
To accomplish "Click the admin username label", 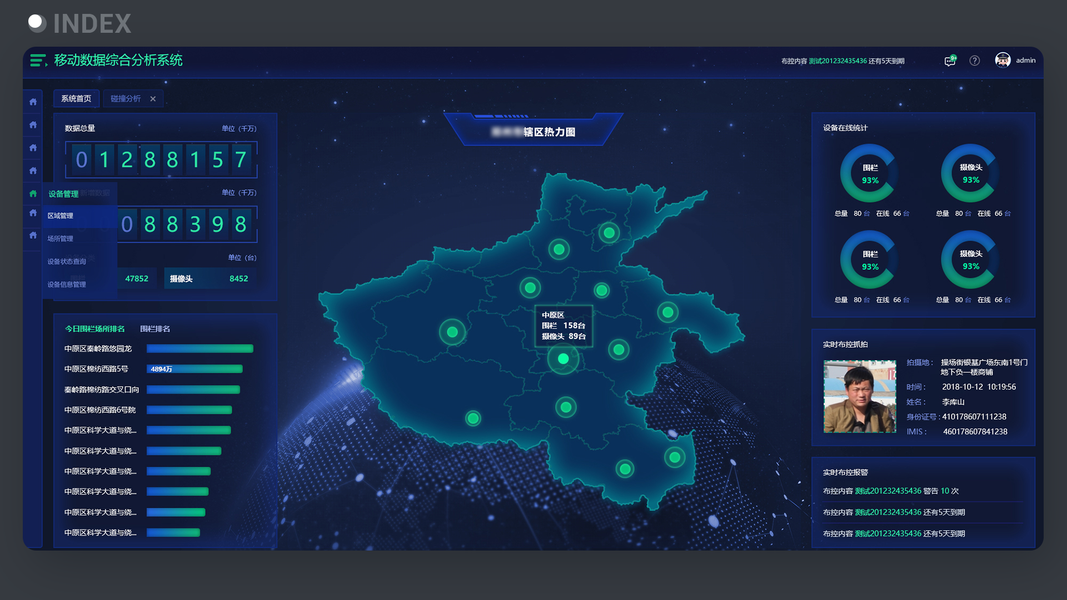I will point(1025,61).
